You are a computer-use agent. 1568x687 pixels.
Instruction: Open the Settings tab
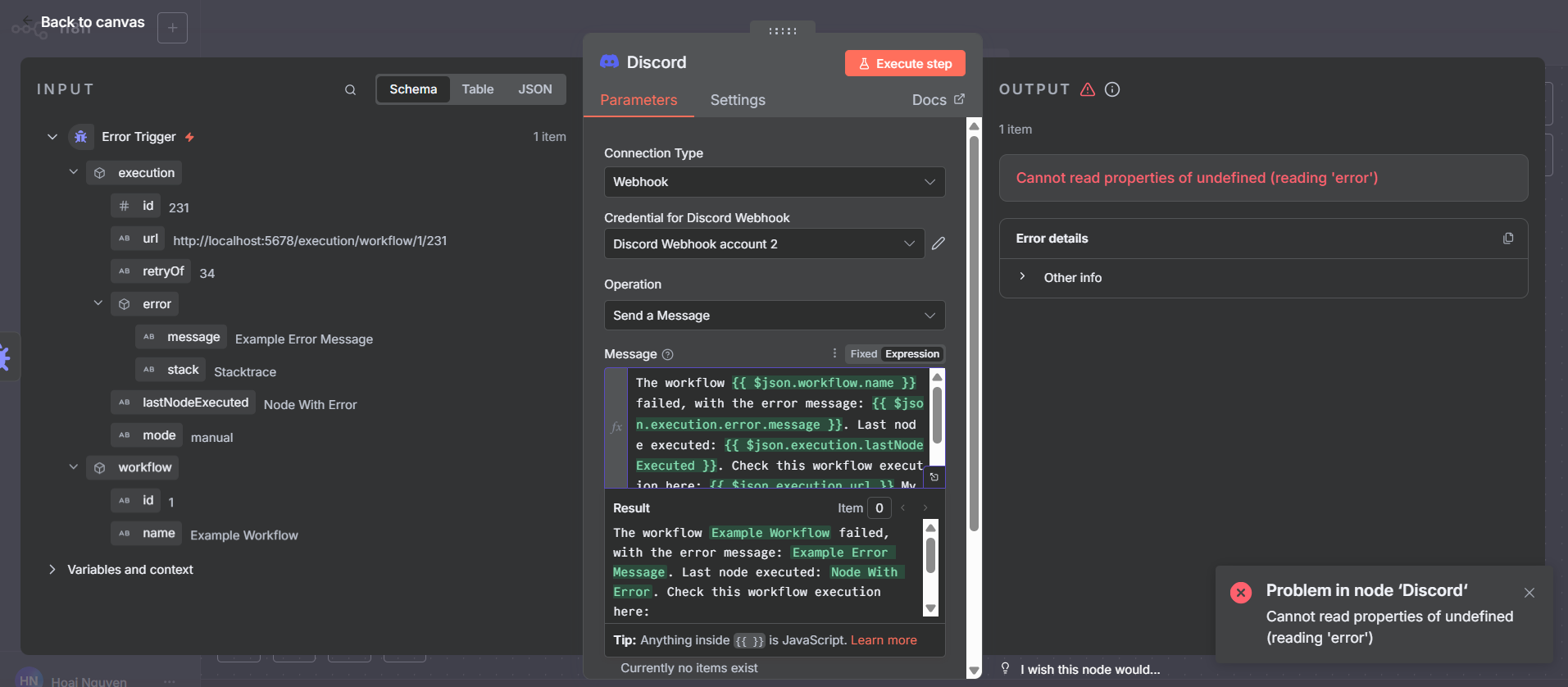(737, 100)
